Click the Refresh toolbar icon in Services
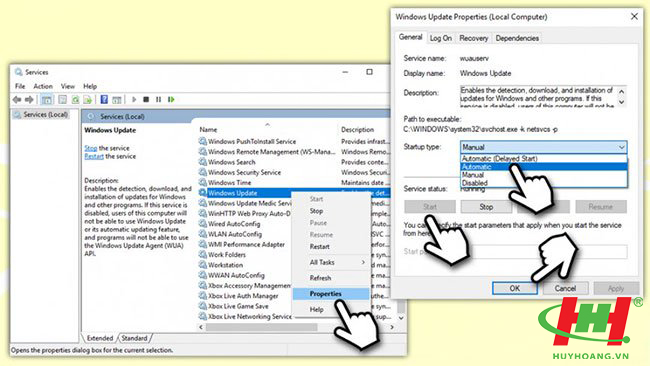The height and width of the screenshot is (366, 650). tap(75, 99)
